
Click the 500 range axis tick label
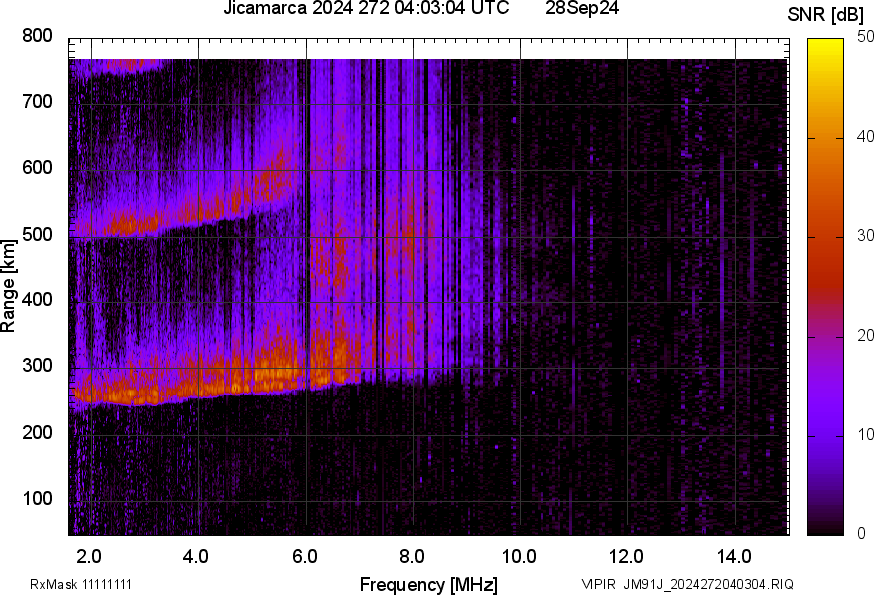pos(37,234)
